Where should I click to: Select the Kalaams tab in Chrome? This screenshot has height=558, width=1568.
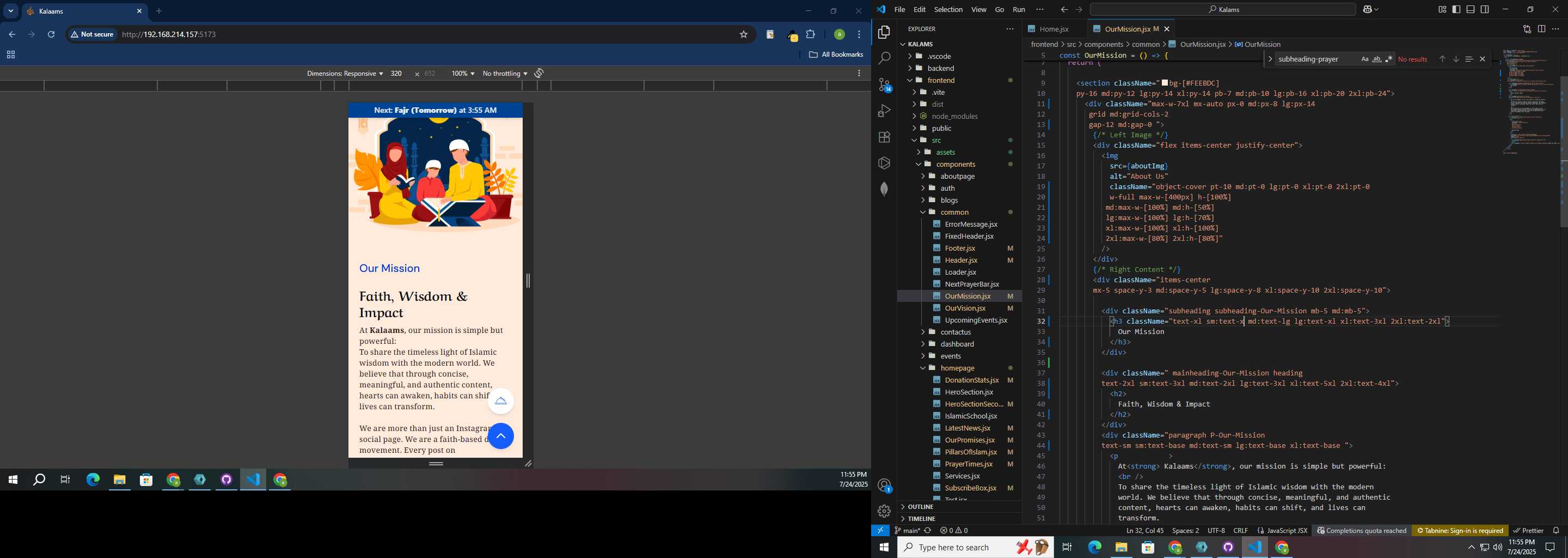(85, 11)
